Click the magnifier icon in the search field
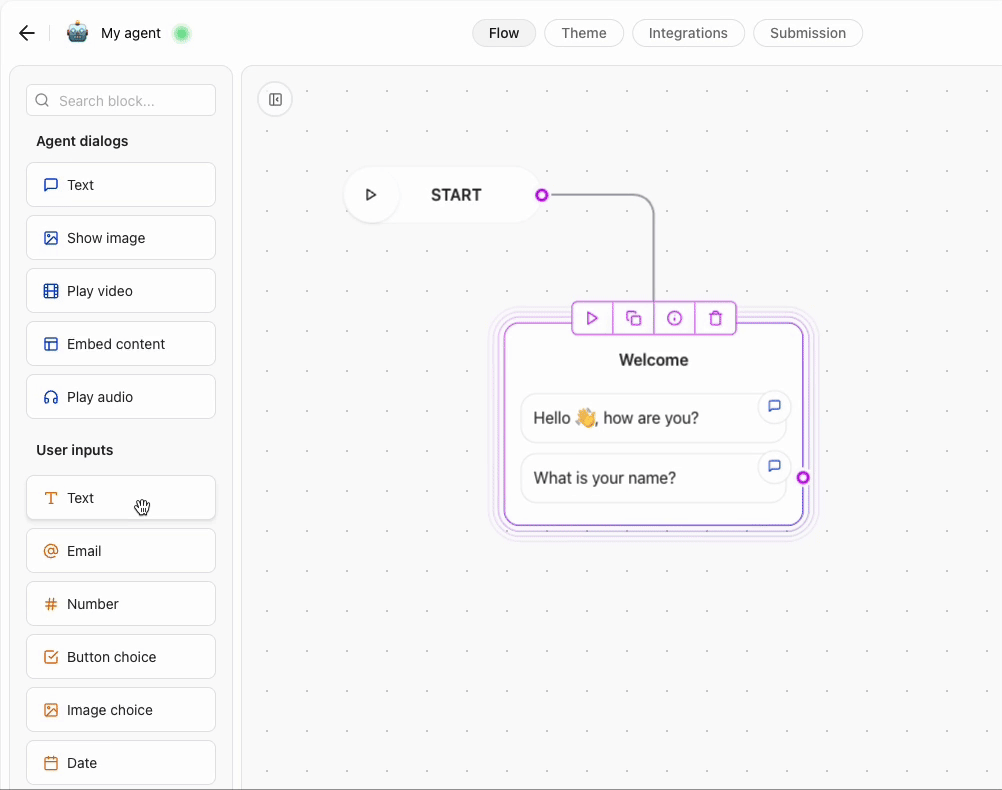 pos(41,100)
